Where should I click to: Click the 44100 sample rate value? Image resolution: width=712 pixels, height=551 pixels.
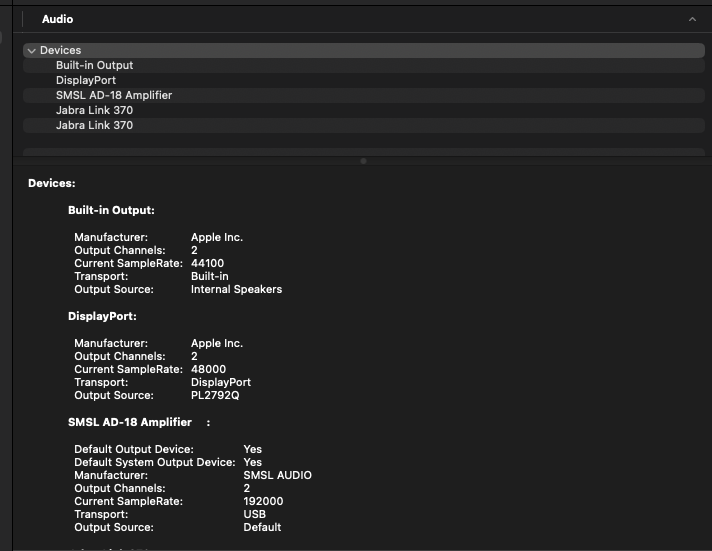[208, 263]
